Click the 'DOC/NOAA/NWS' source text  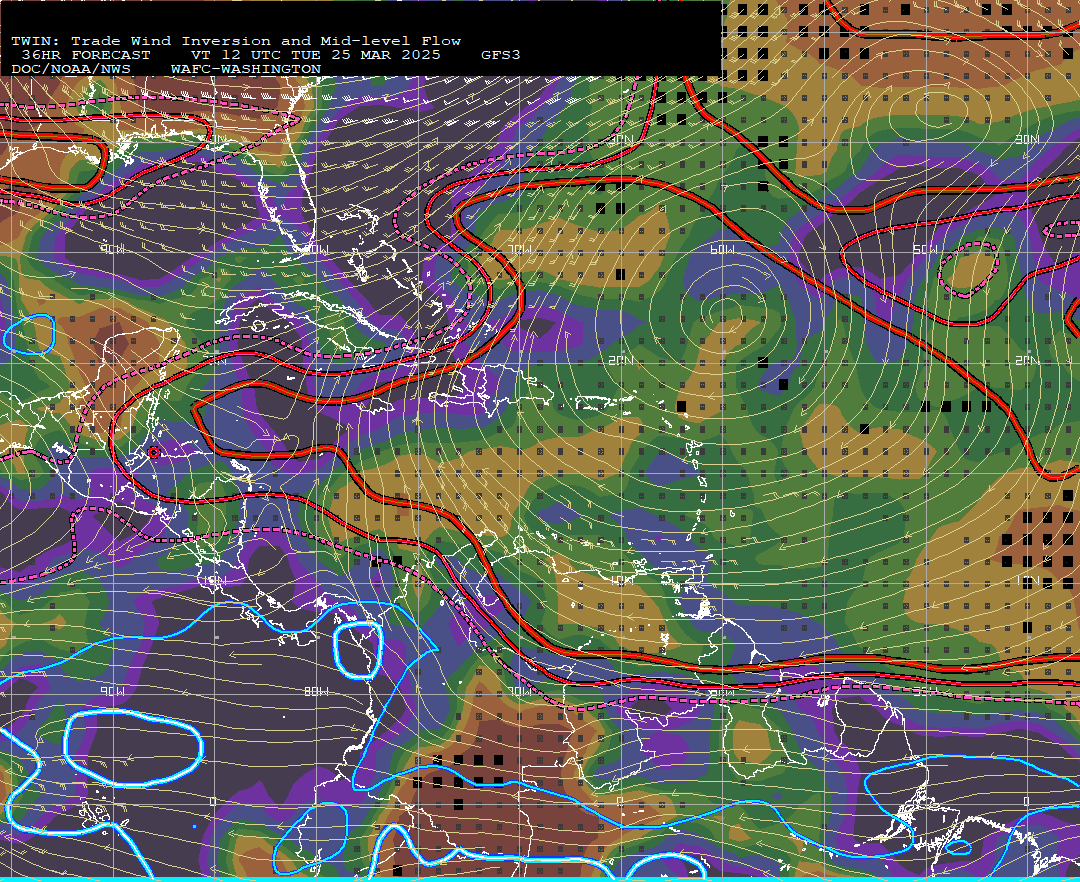(x=70, y=70)
